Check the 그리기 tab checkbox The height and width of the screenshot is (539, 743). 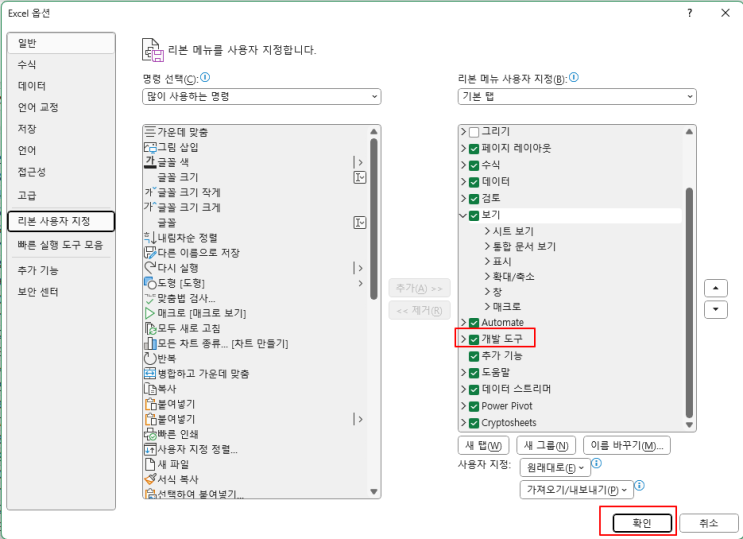pyautogui.click(x=474, y=132)
